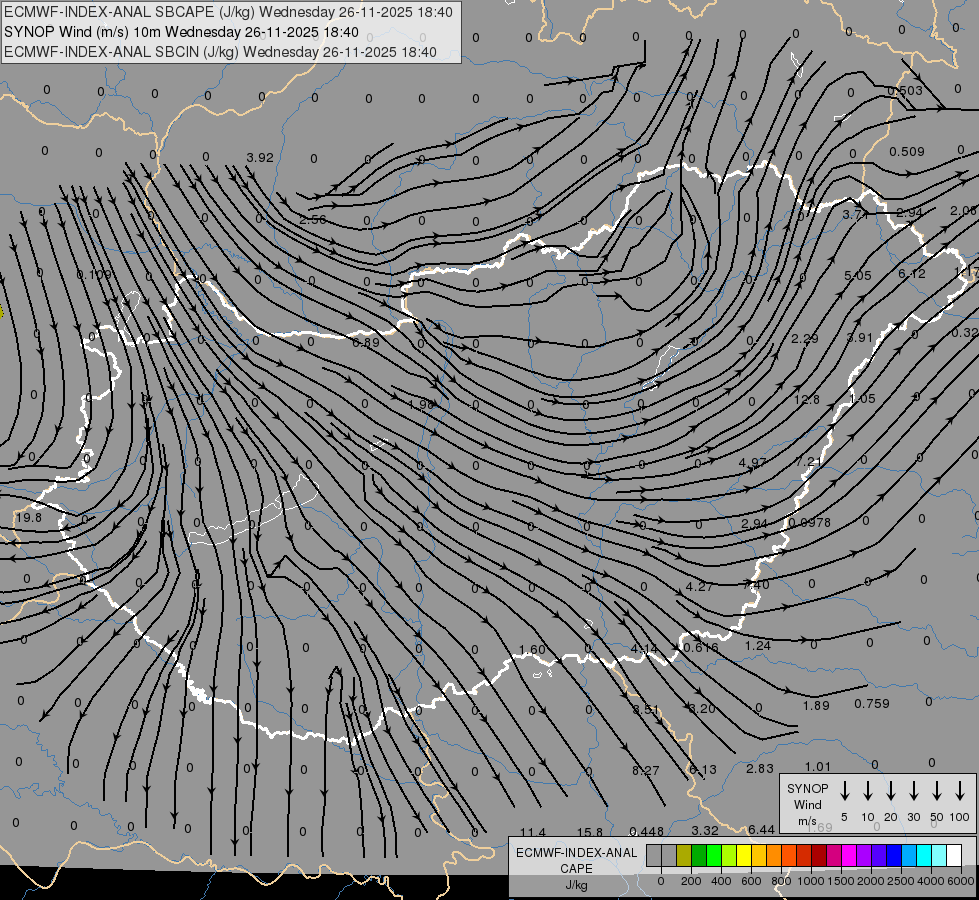Click map value 2.56
The image size is (979, 900).
[313, 220]
